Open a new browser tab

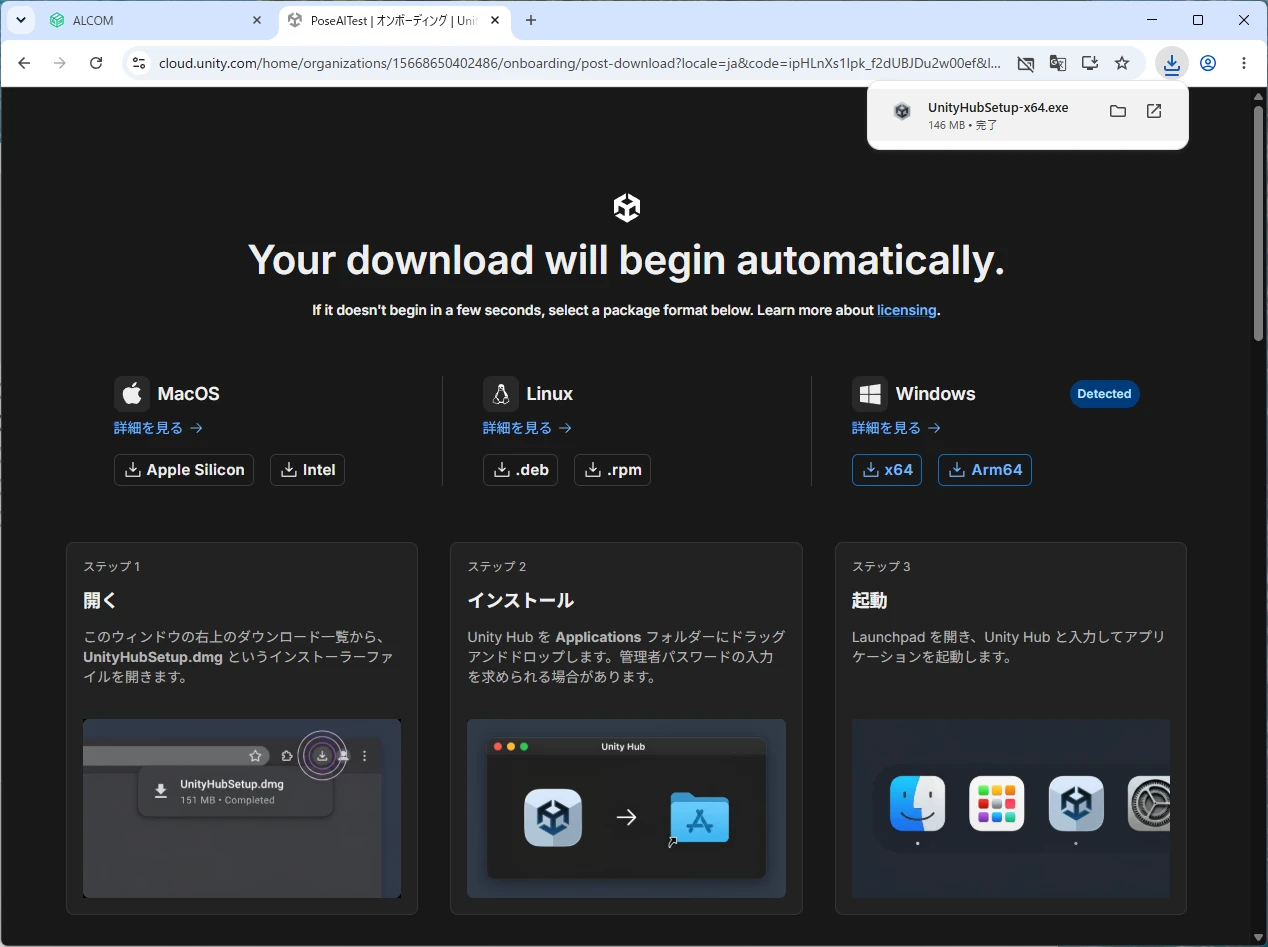[531, 20]
